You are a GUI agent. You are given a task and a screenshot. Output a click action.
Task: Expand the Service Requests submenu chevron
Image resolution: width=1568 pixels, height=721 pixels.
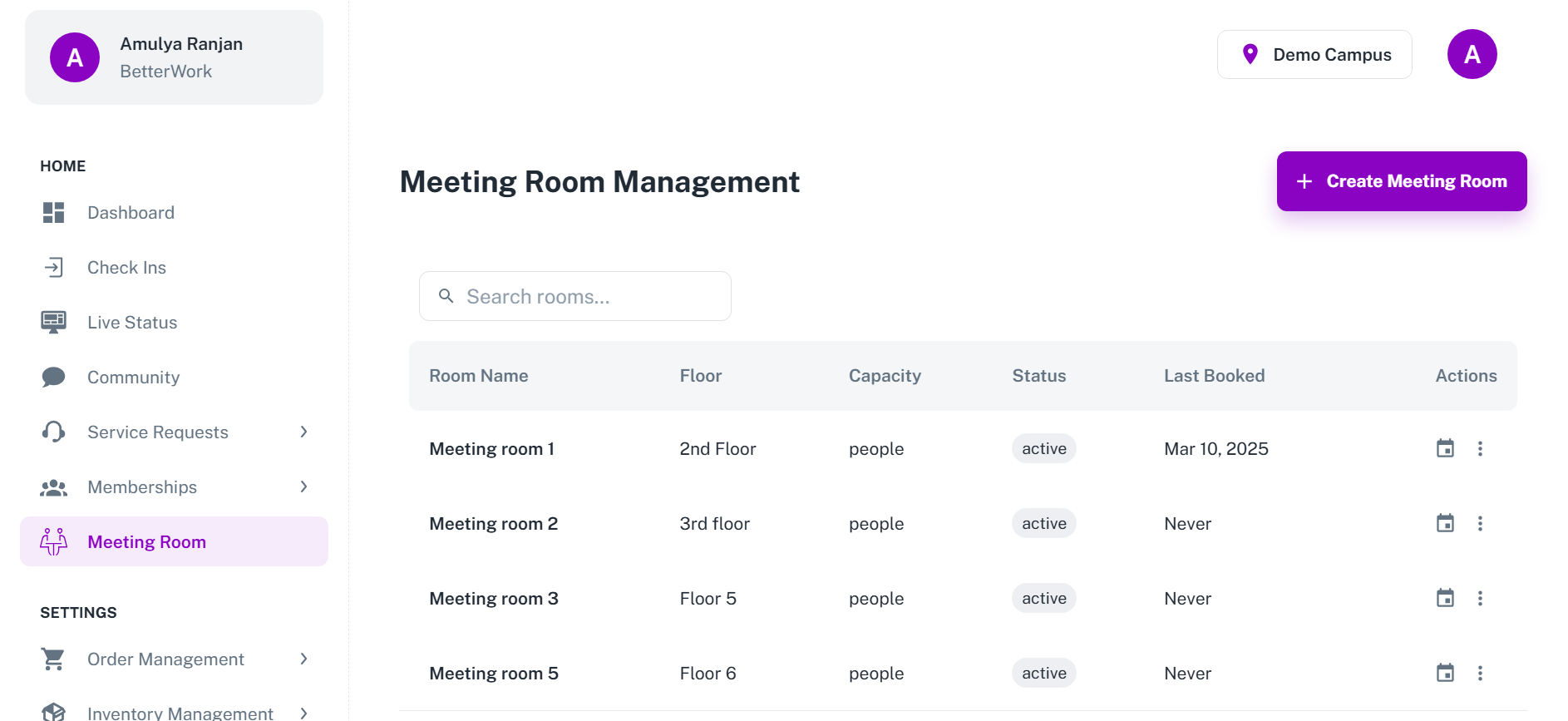tap(303, 432)
